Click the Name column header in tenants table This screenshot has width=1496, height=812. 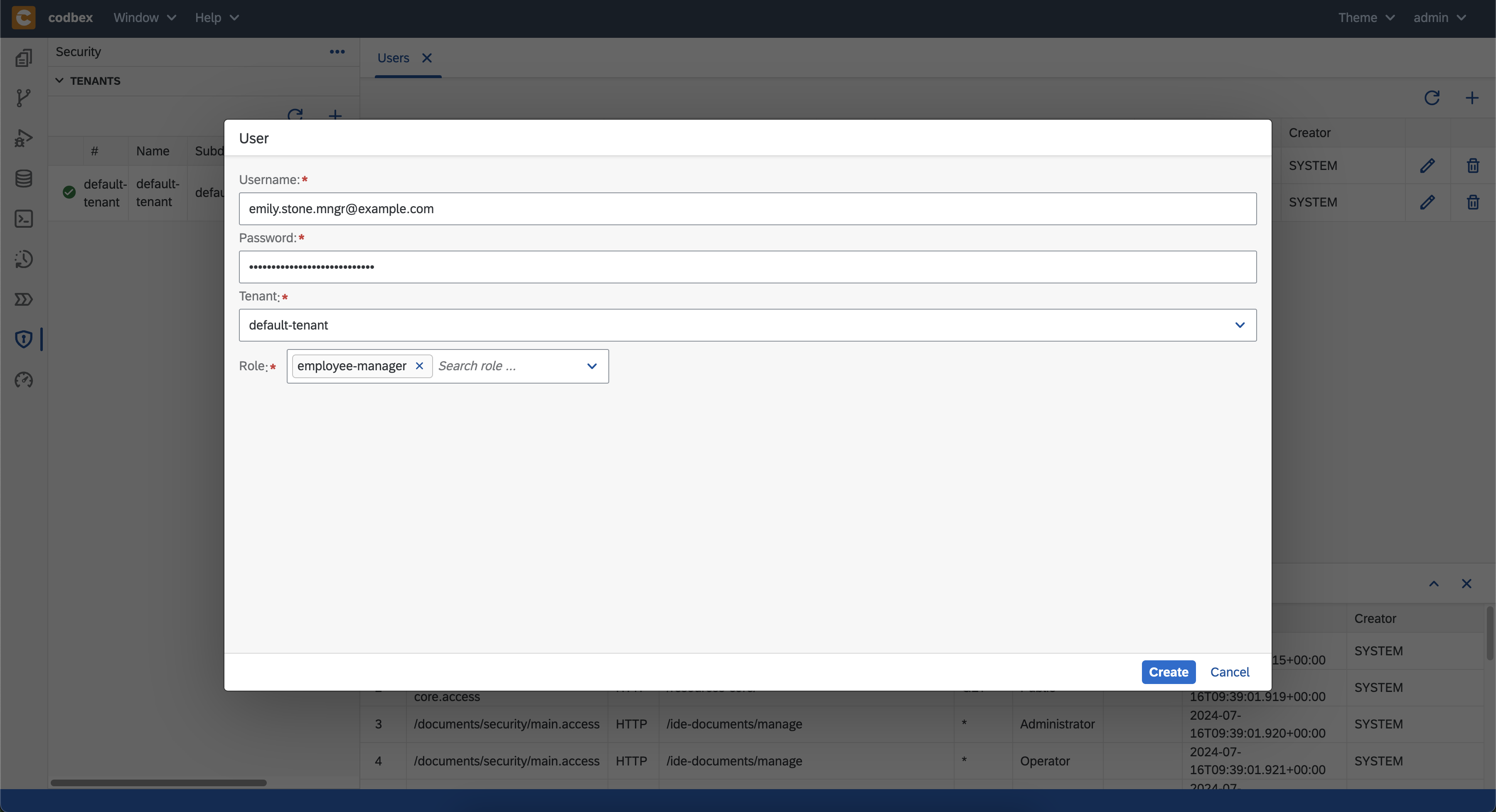pos(153,151)
